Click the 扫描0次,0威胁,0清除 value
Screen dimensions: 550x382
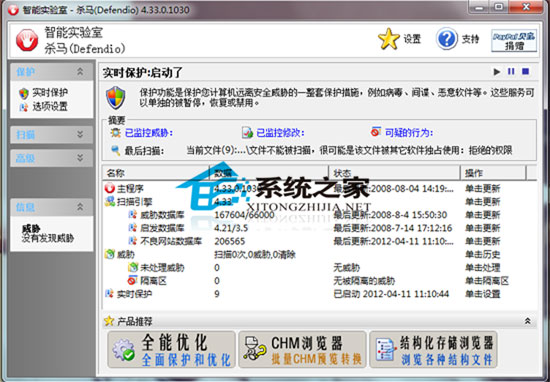[x=255, y=254]
